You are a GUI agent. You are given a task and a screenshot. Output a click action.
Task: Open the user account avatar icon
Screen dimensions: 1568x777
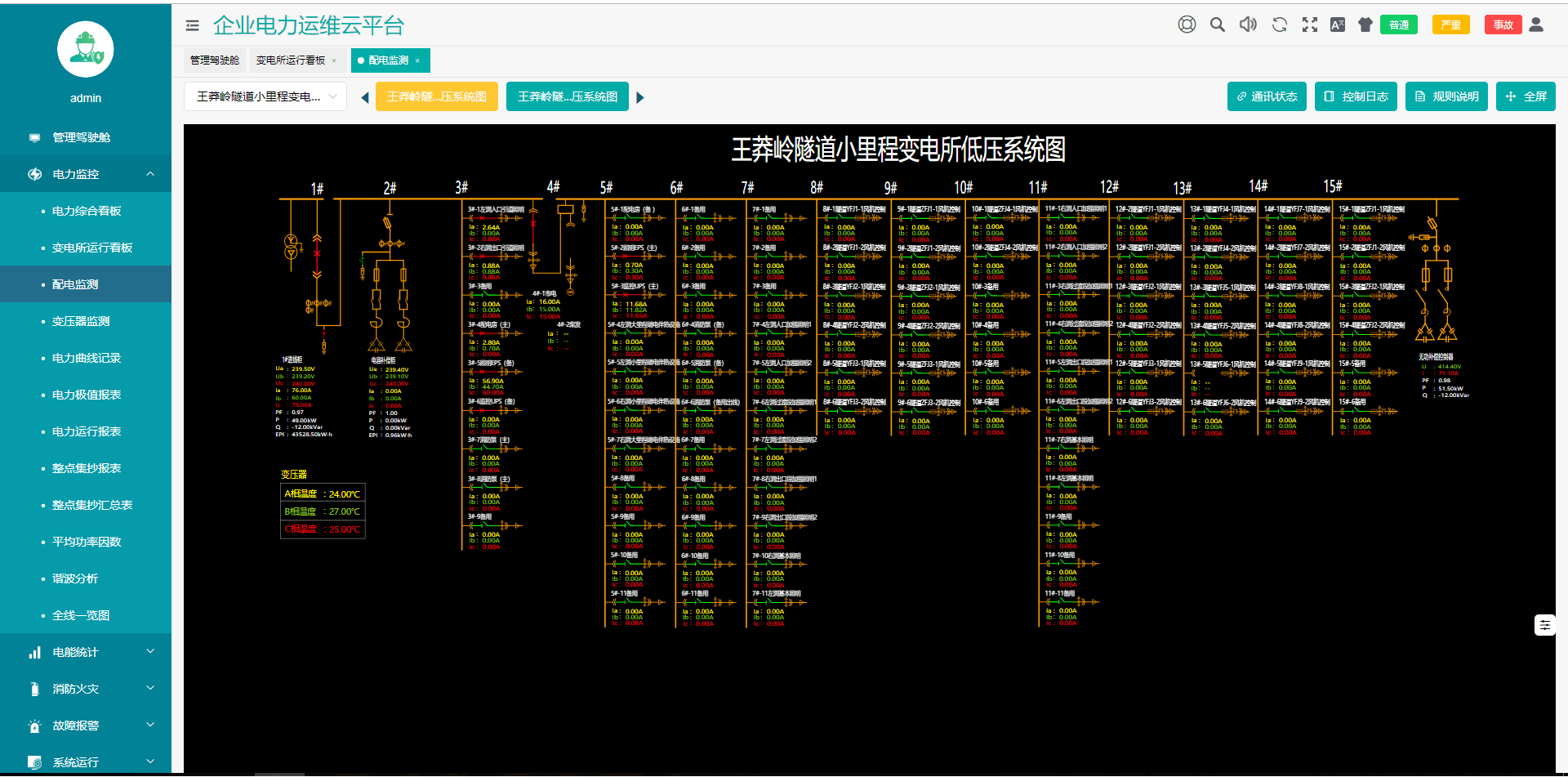click(x=1536, y=25)
